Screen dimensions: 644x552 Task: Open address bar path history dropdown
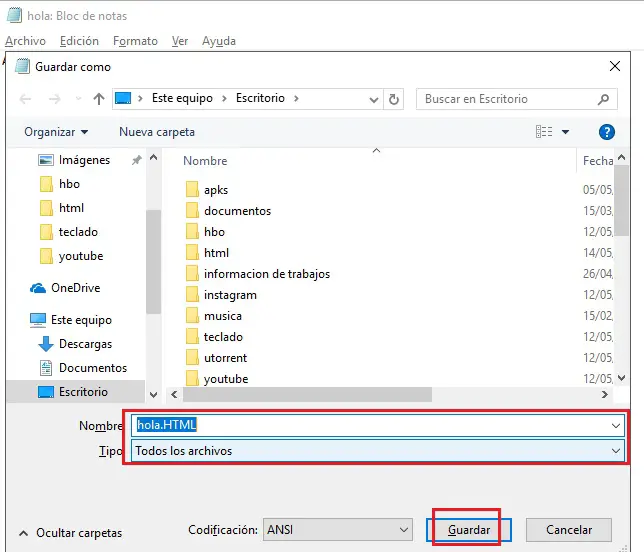(373, 99)
